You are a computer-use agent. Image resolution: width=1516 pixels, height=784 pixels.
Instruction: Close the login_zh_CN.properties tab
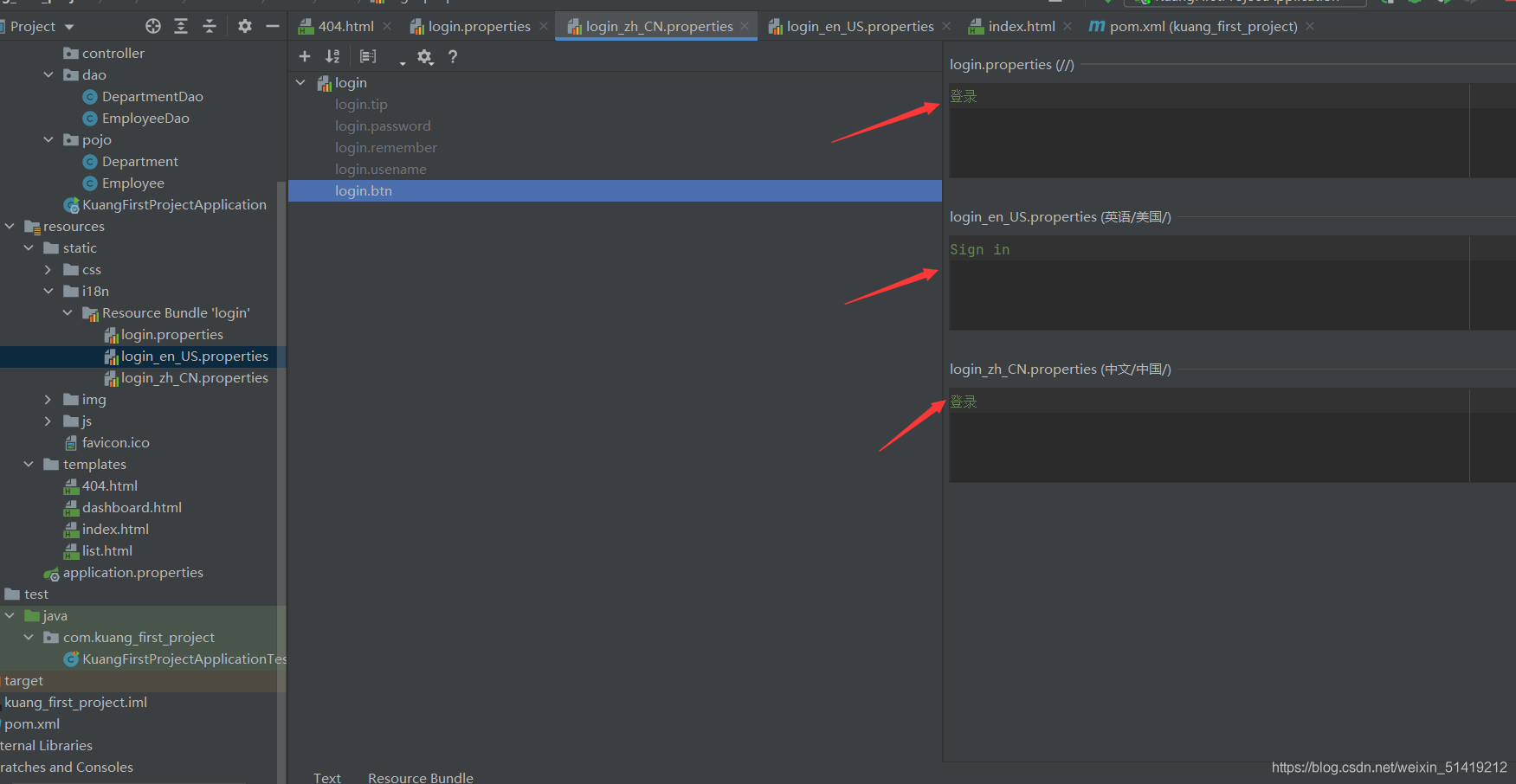745,26
